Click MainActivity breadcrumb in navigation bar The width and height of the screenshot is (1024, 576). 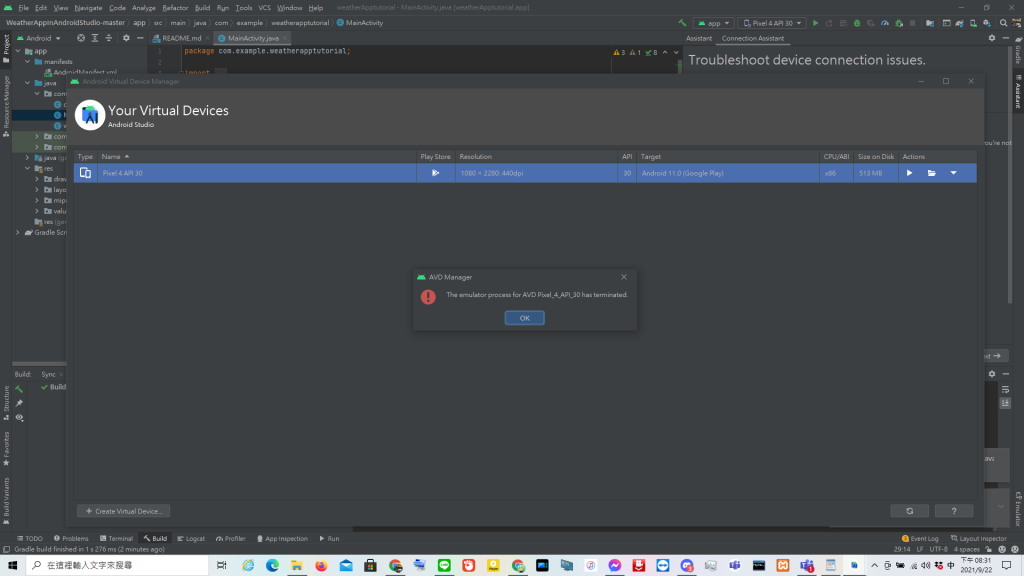coord(360,23)
